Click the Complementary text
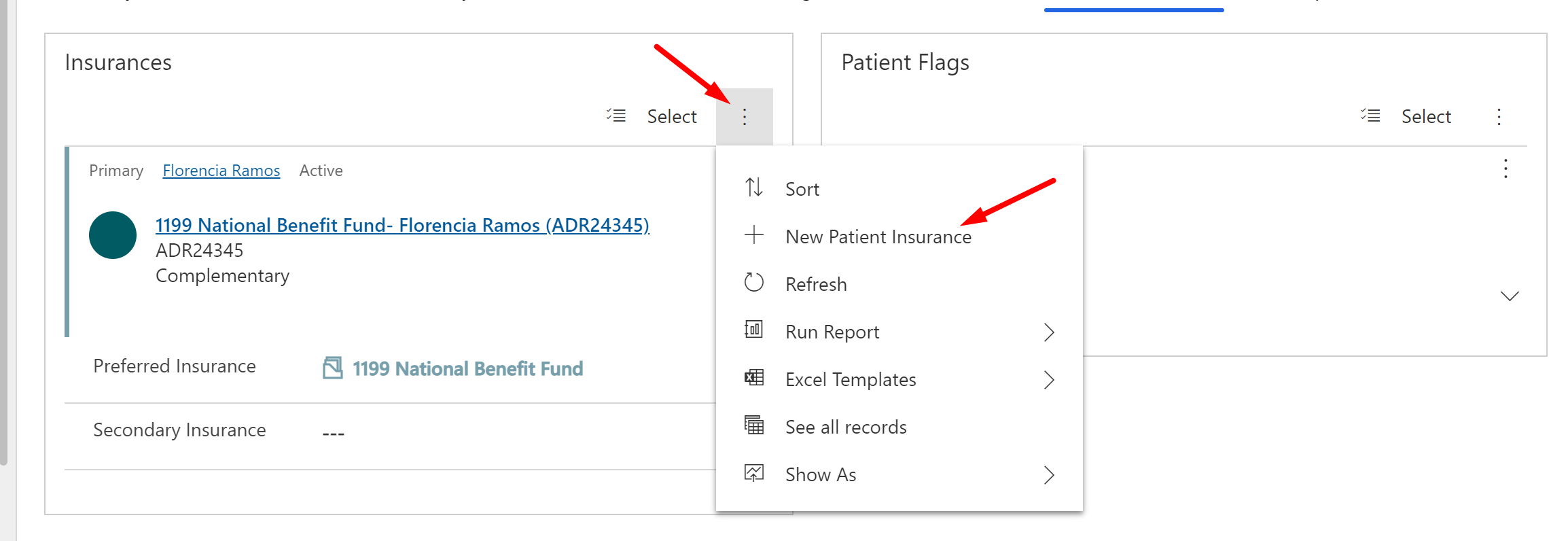The height and width of the screenshot is (541, 1568). 223,276
